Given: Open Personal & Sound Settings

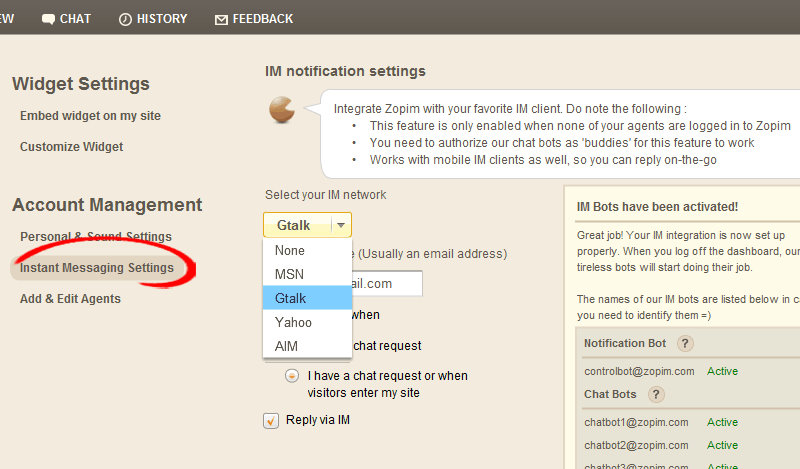Looking at the screenshot, I should pos(96,237).
